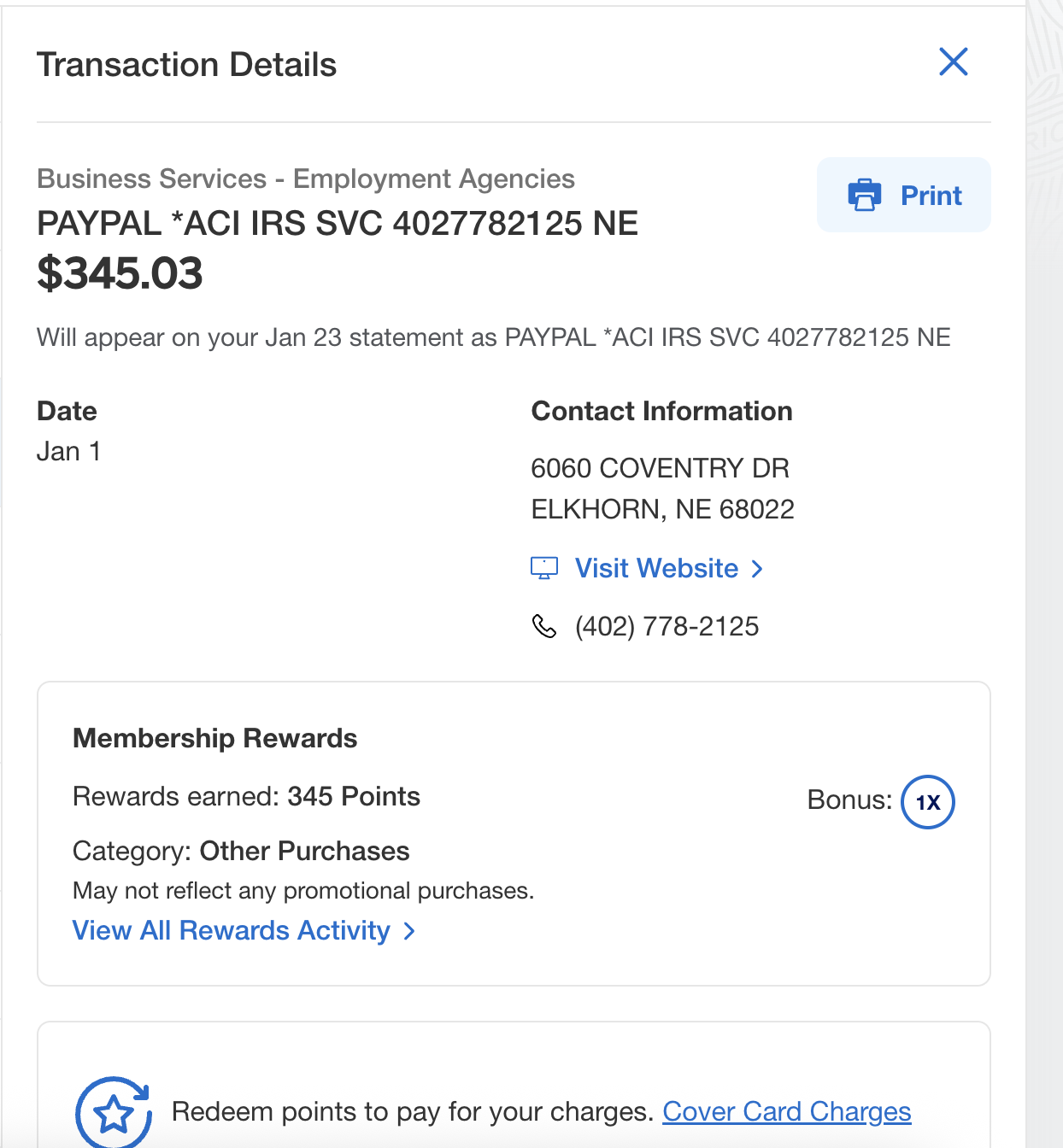This screenshot has width=1063, height=1148.
Task: Open the Visit Website link
Action: tap(656, 568)
